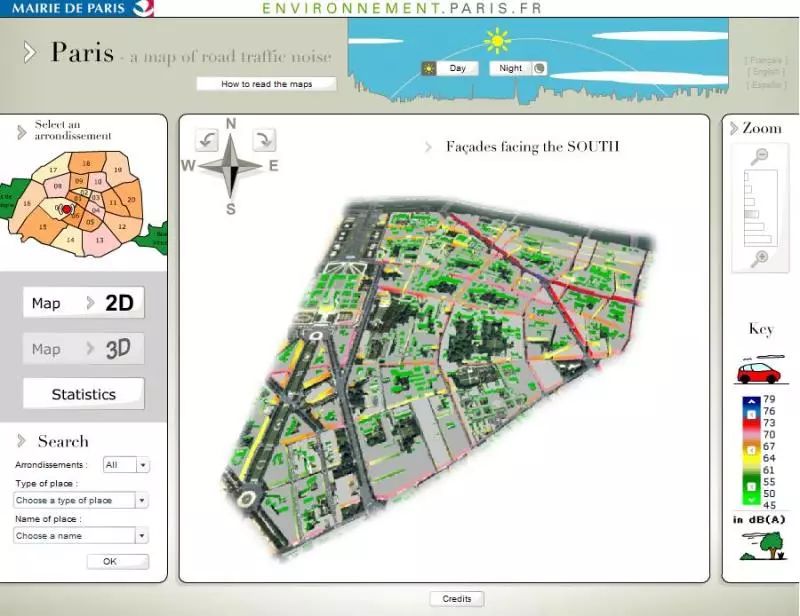Rotate the map counter-clockwise with left arrow

pos(206,139)
